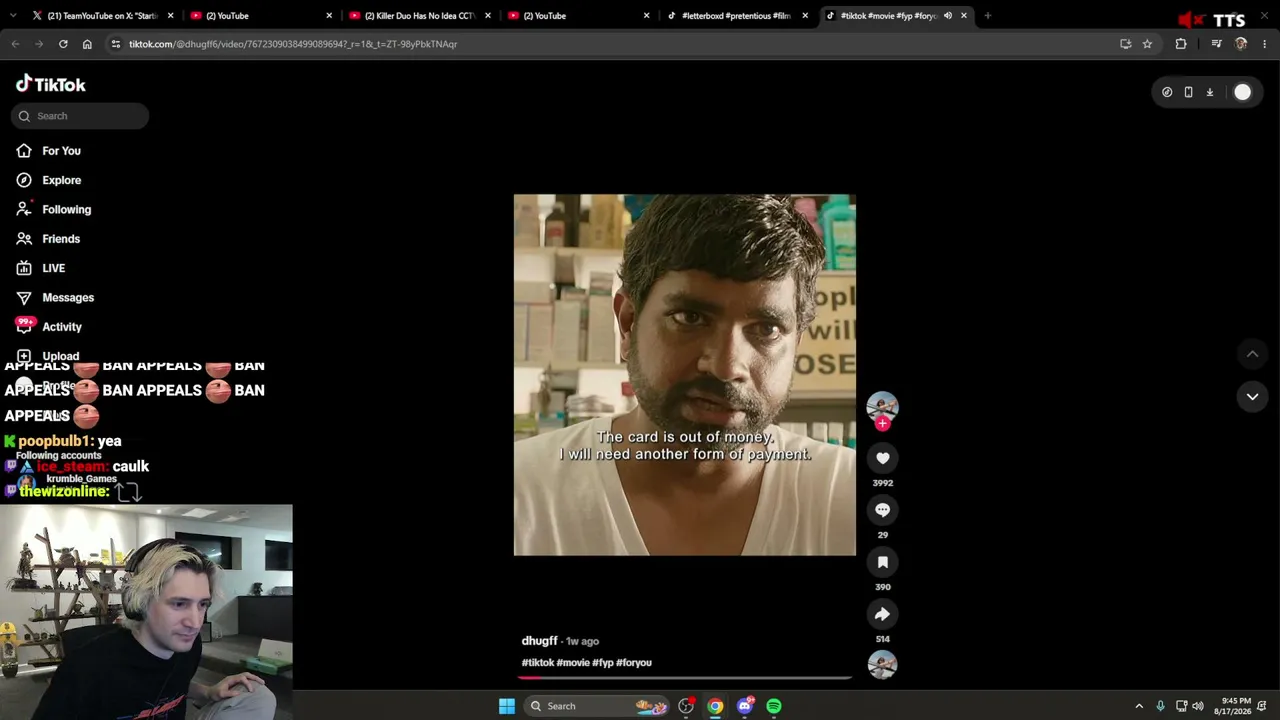The height and width of the screenshot is (720, 1280).
Task: Go back in the browser
Action: click(x=15, y=44)
